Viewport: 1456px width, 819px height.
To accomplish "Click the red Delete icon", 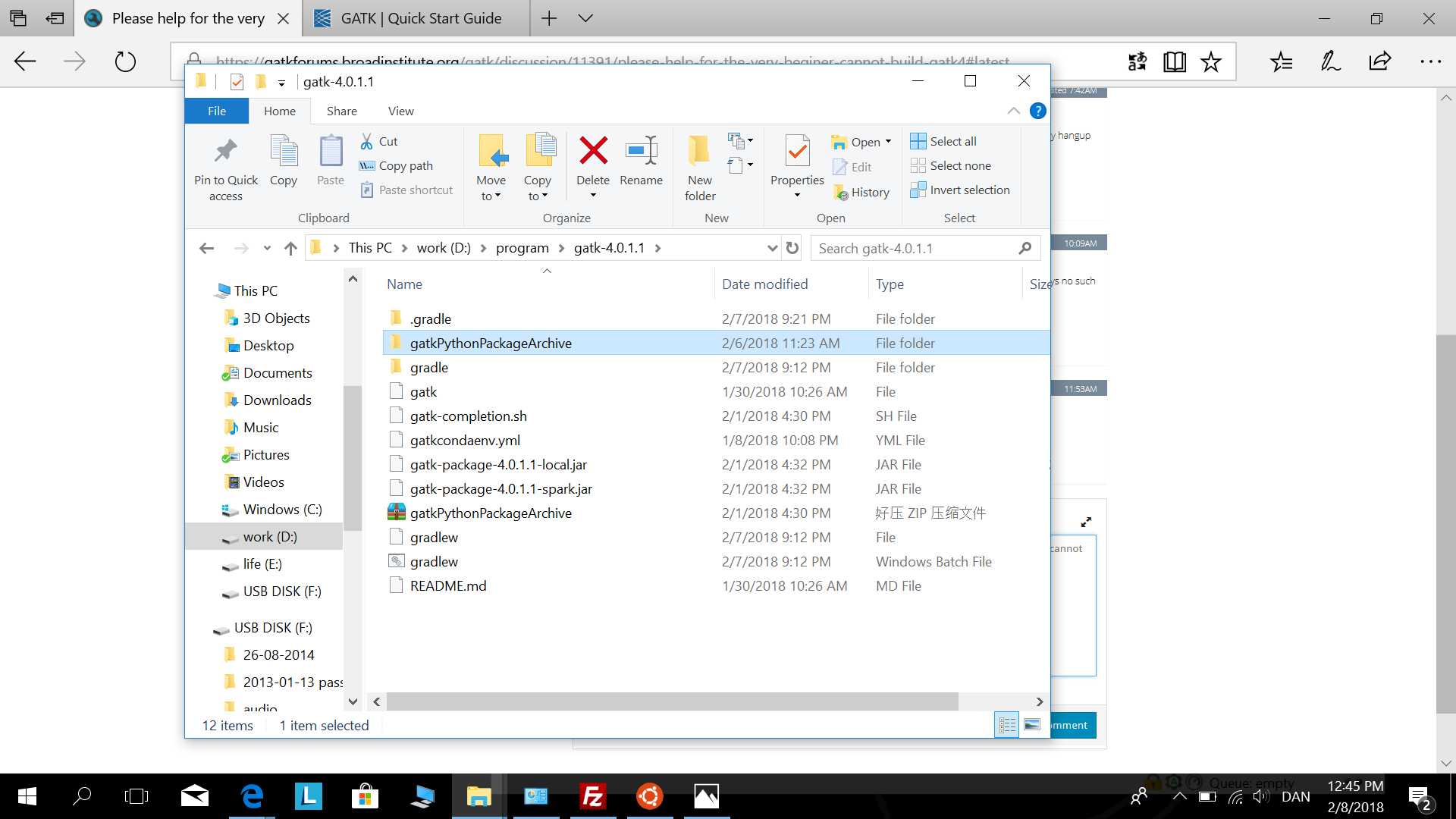I will coord(593,150).
